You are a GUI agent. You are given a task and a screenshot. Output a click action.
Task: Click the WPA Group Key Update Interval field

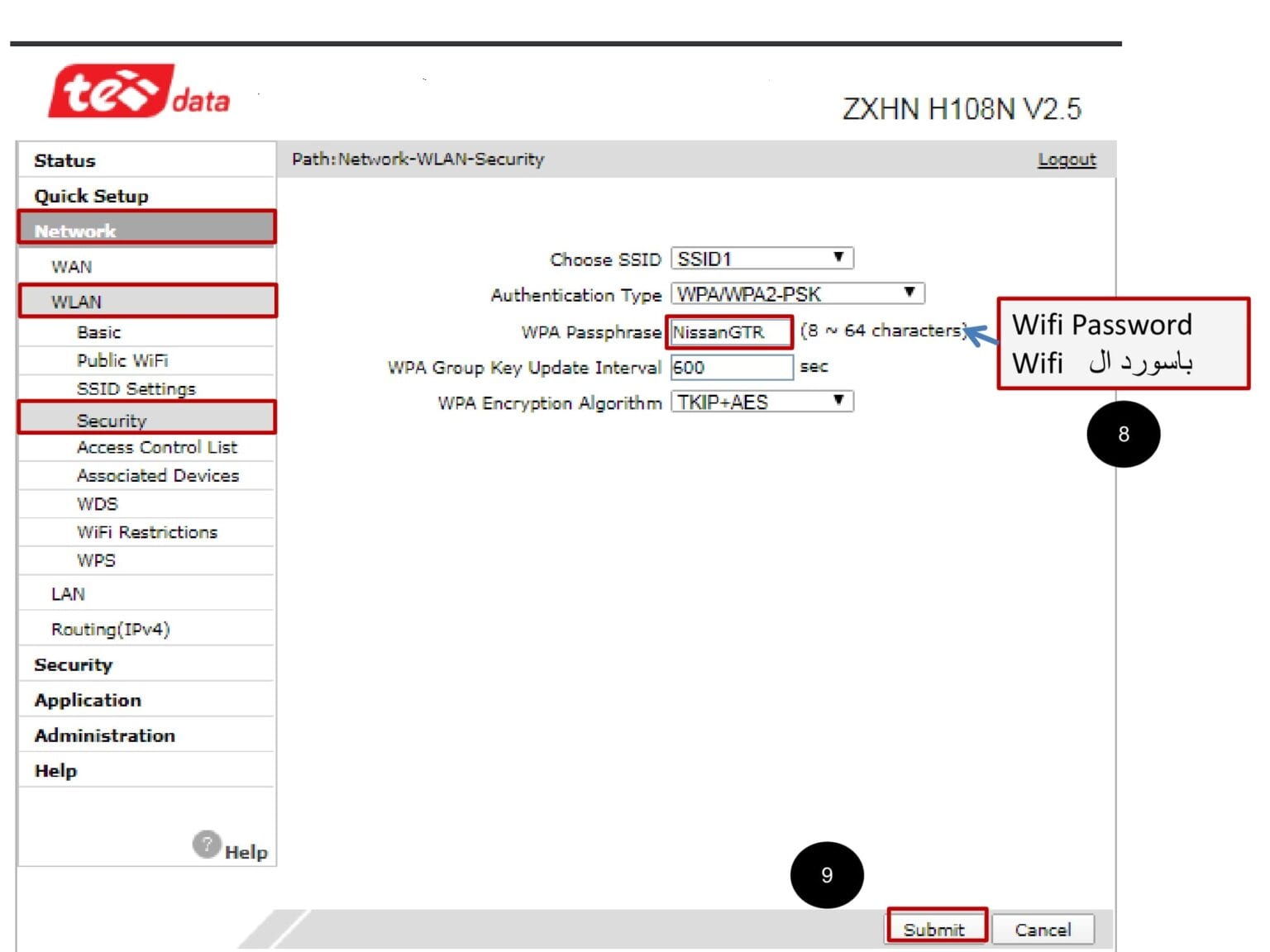point(731,367)
